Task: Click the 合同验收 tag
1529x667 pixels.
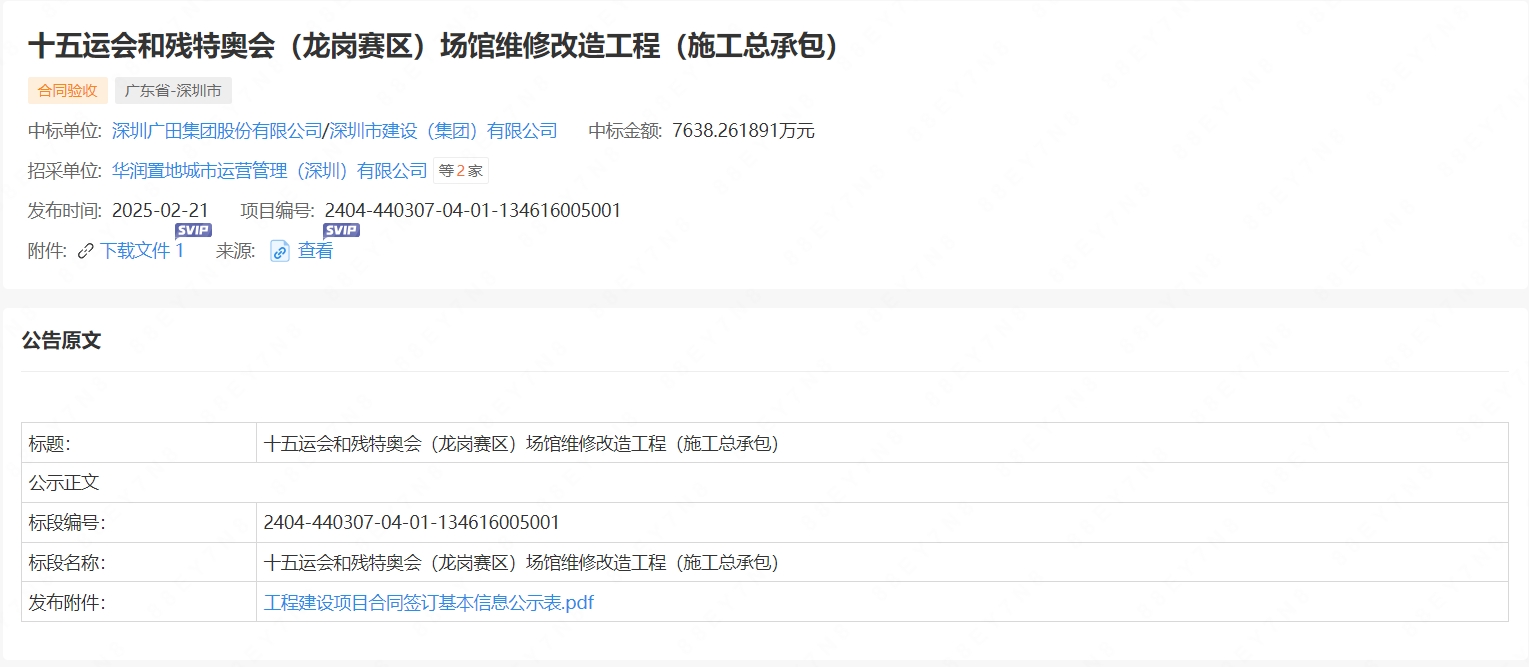Action: (x=67, y=90)
